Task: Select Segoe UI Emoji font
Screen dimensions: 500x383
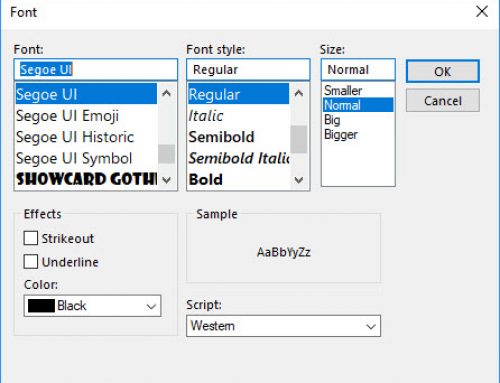Action: click(86, 116)
